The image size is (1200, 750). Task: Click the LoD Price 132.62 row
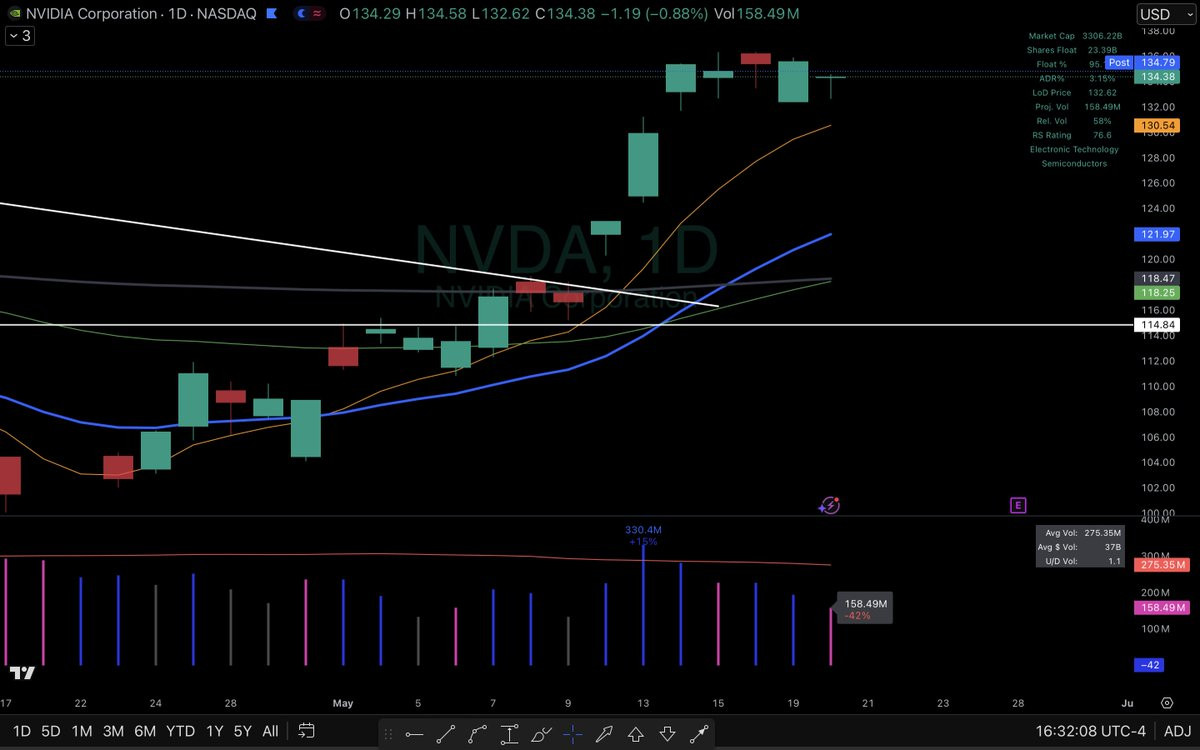(x=1074, y=92)
